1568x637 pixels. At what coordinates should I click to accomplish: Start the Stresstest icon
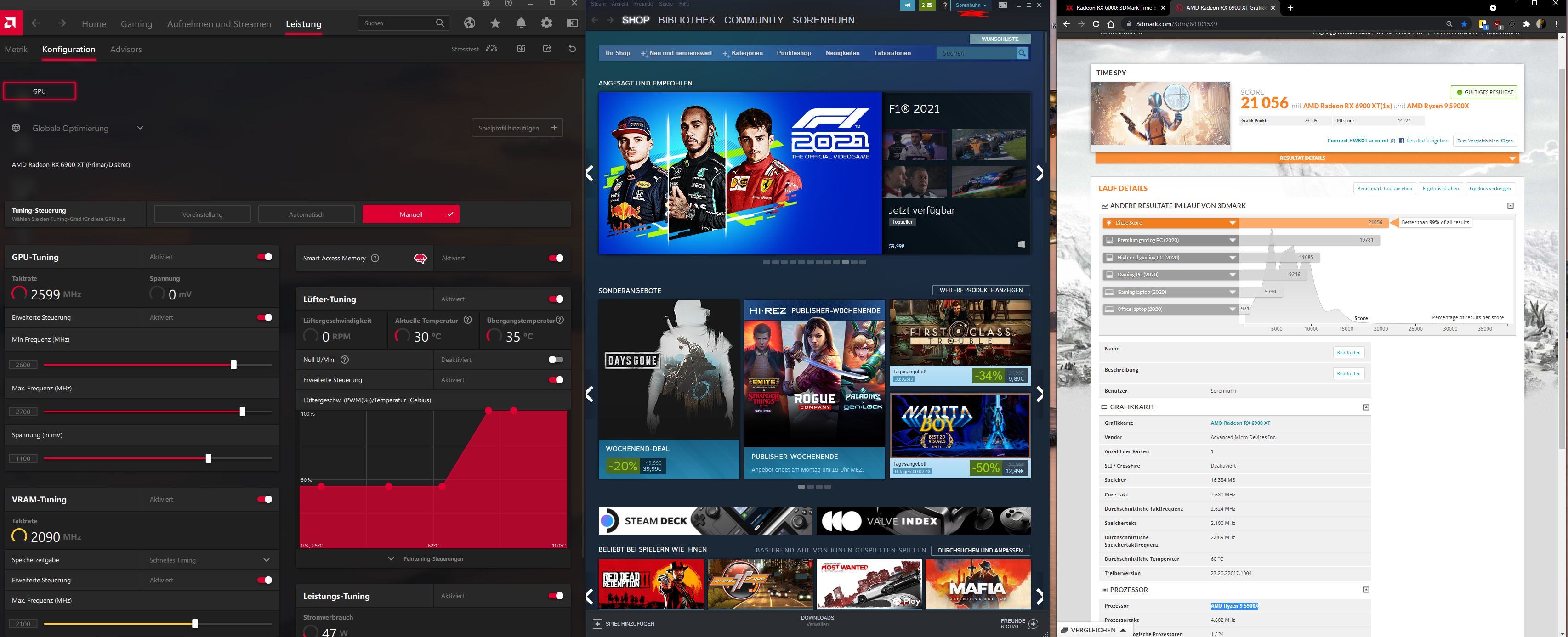492,49
